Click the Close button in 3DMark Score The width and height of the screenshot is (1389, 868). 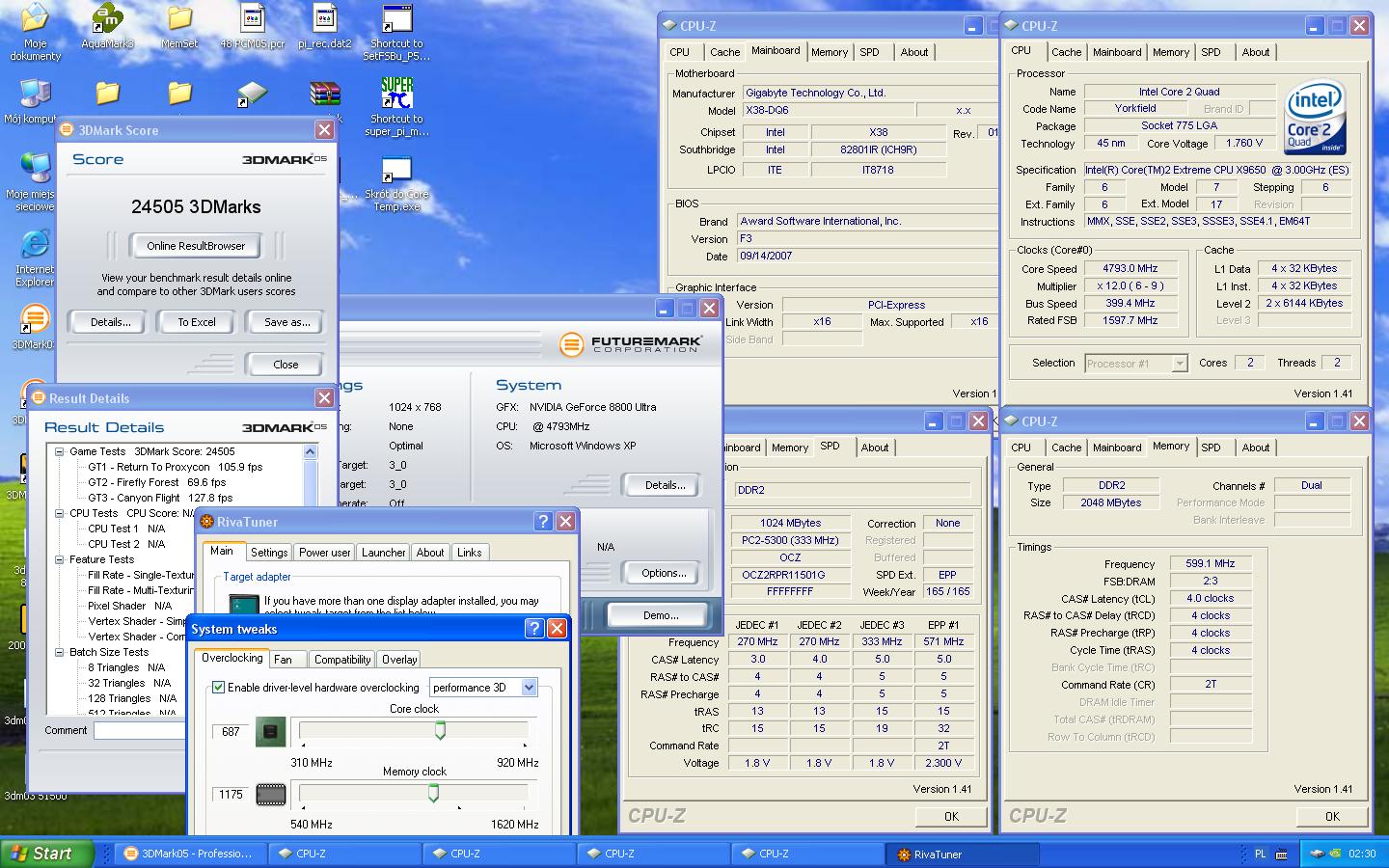pyautogui.click(x=286, y=365)
